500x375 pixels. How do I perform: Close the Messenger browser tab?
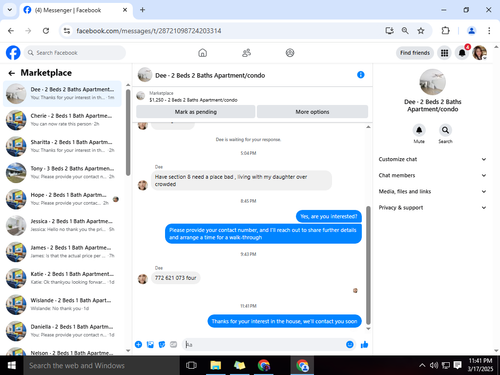[x=125, y=10]
